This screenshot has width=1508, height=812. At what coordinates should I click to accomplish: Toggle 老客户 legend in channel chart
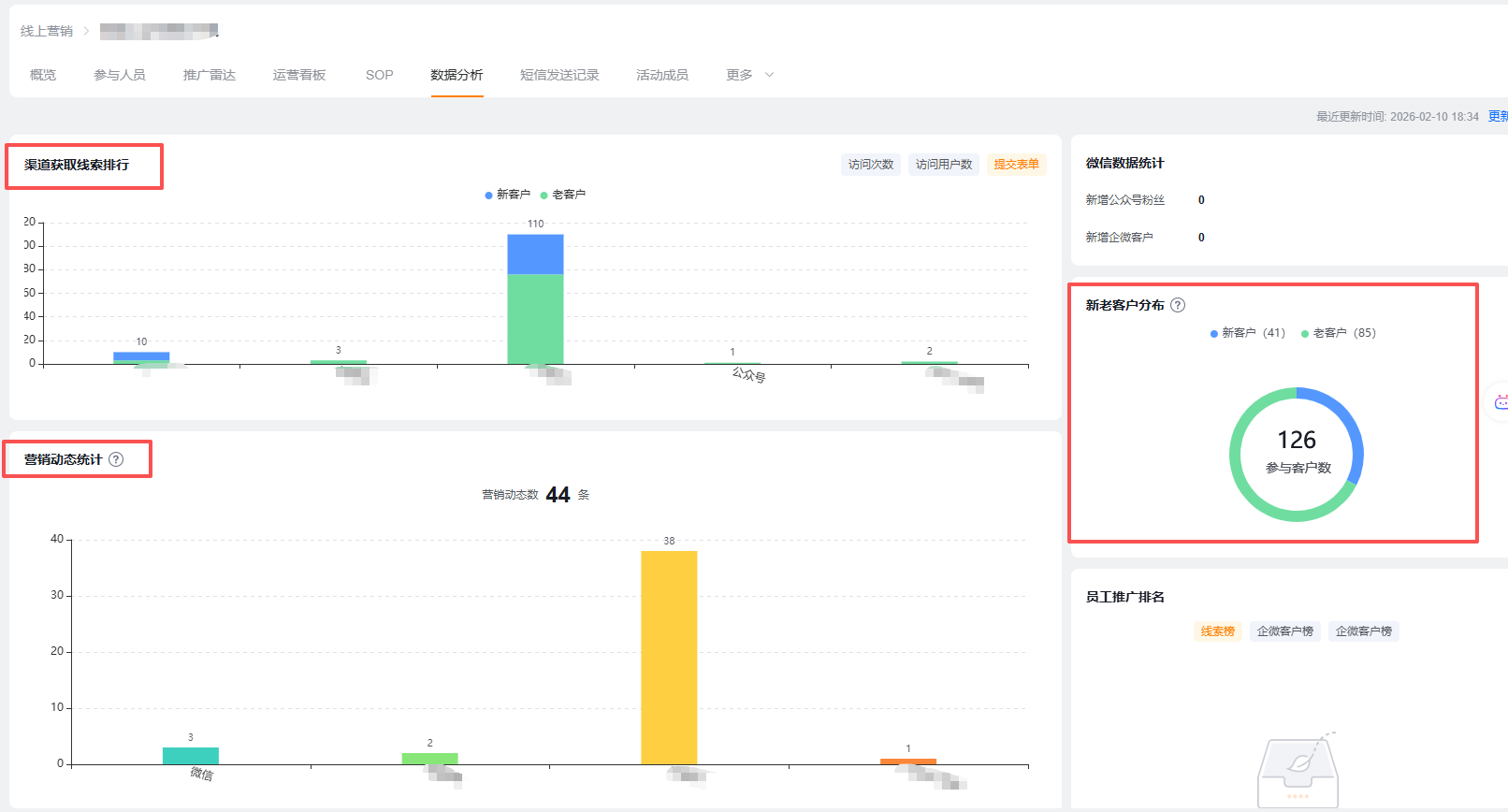[563, 195]
